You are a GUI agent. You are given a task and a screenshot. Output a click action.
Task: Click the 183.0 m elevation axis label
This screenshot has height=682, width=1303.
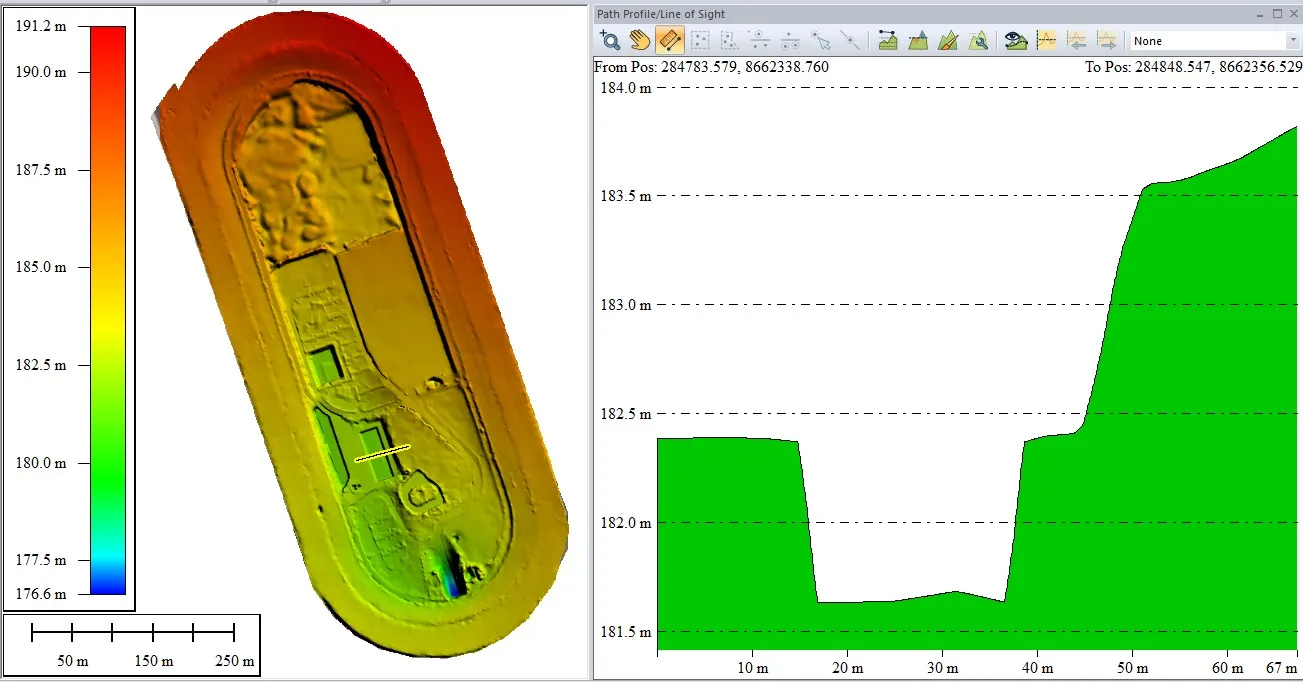[624, 305]
